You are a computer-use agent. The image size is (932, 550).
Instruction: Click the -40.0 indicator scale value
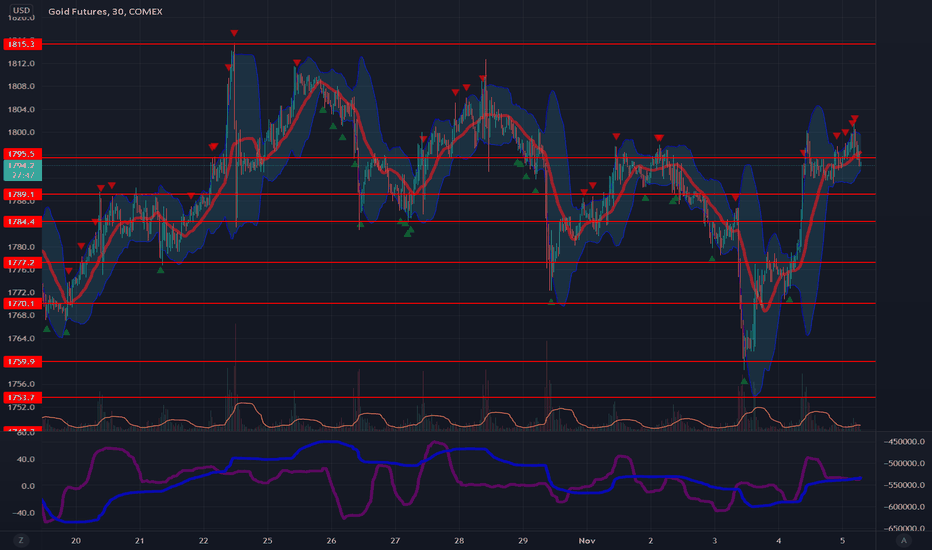pos(26,513)
